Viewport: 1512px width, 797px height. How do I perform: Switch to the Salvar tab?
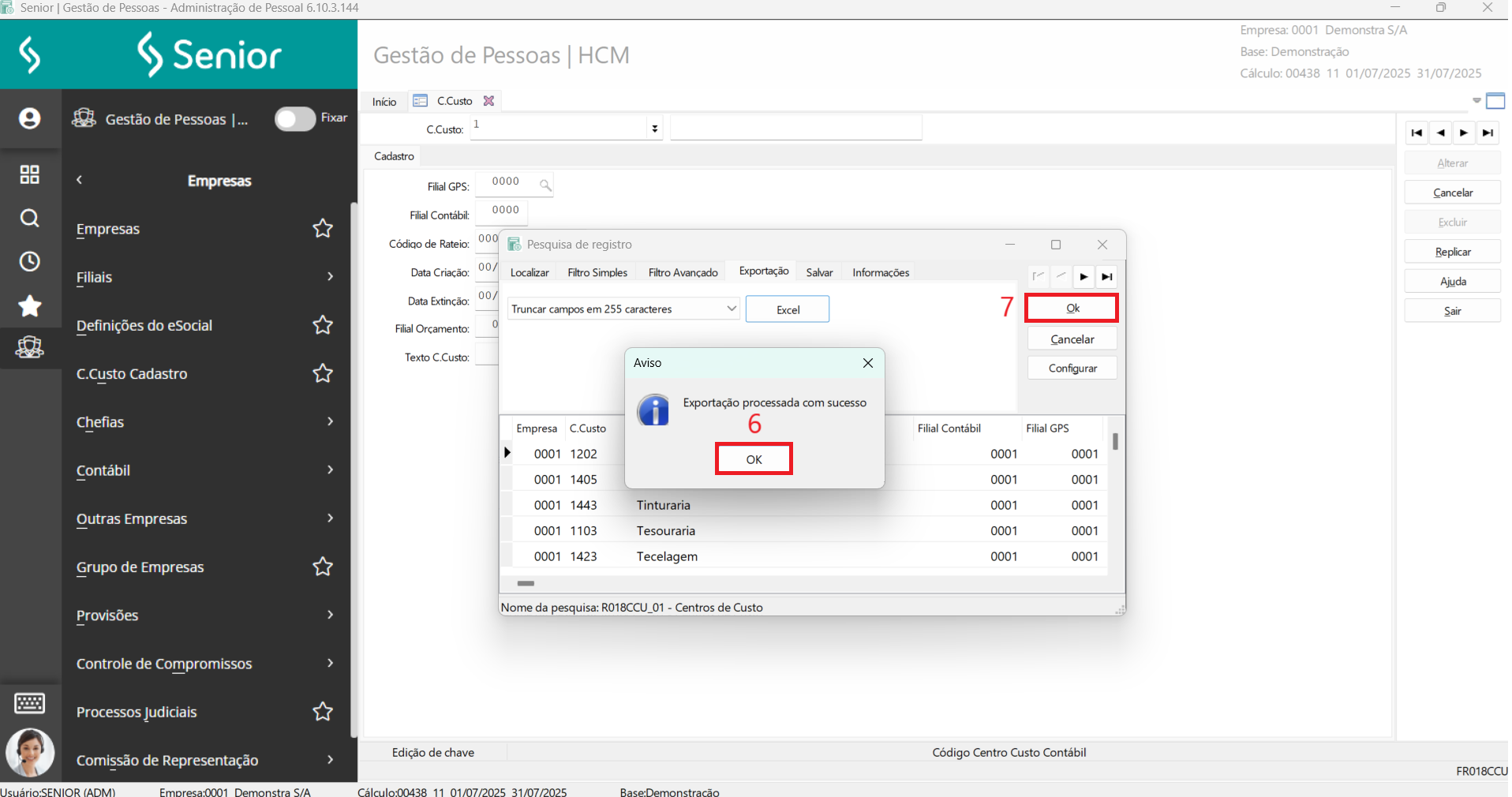coord(819,272)
